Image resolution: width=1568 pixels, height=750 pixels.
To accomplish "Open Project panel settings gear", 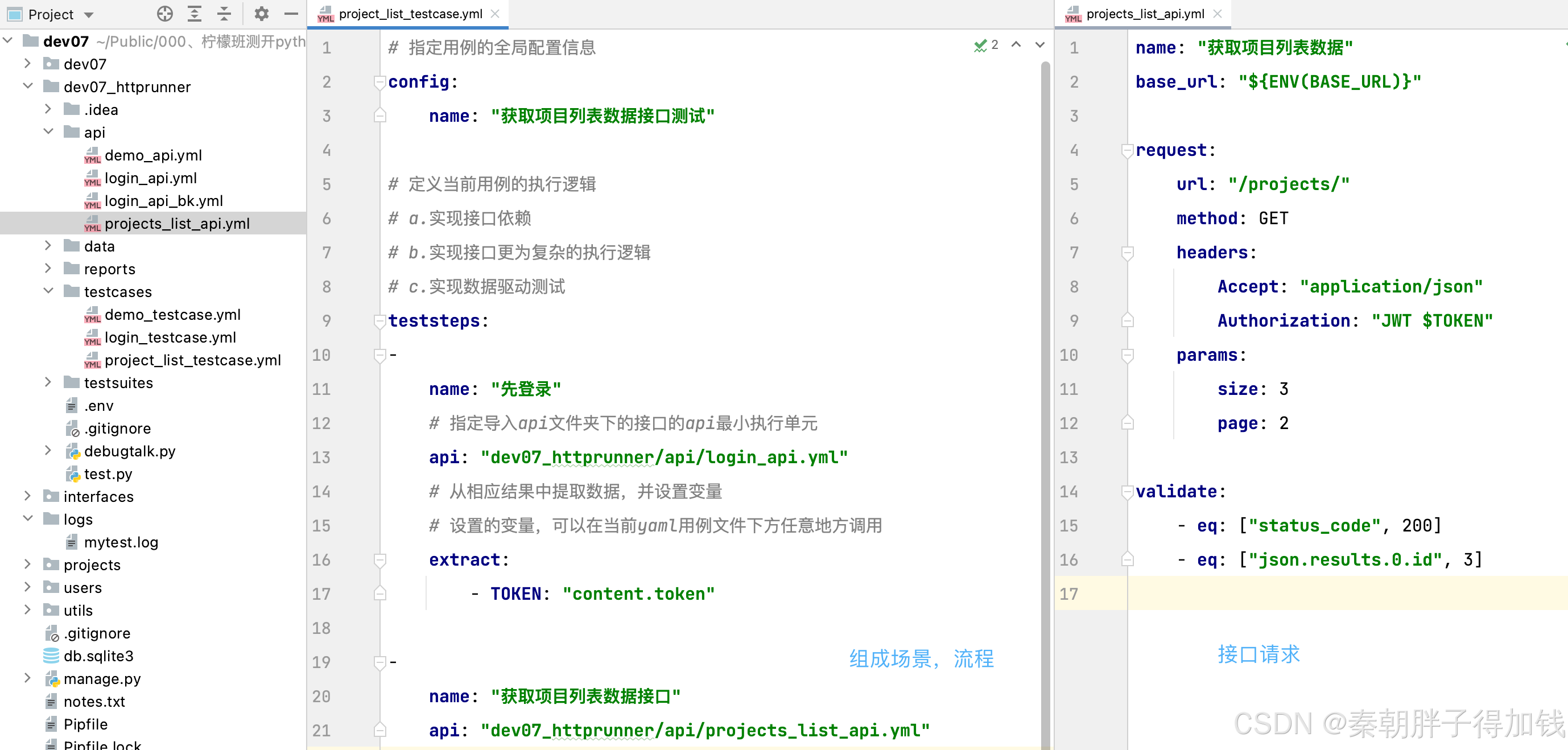I will (x=261, y=14).
